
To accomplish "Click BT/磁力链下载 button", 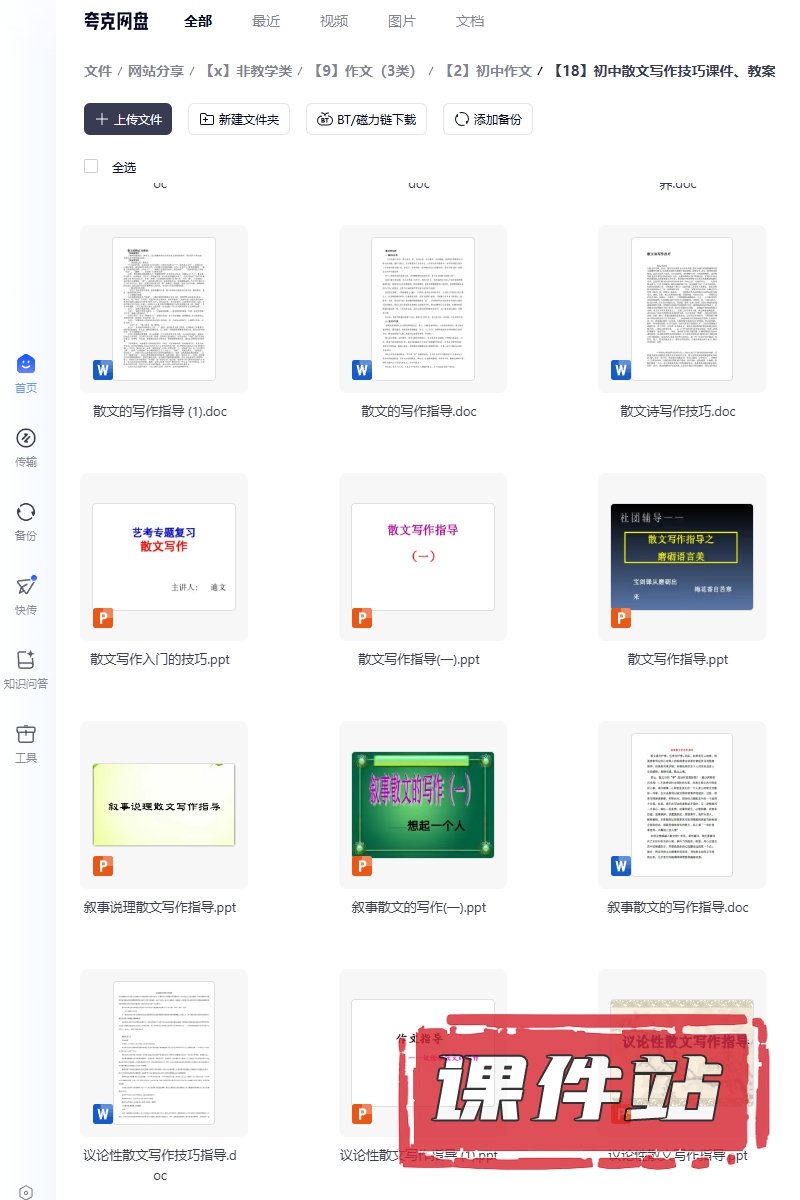I will click(x=367, y=119).
